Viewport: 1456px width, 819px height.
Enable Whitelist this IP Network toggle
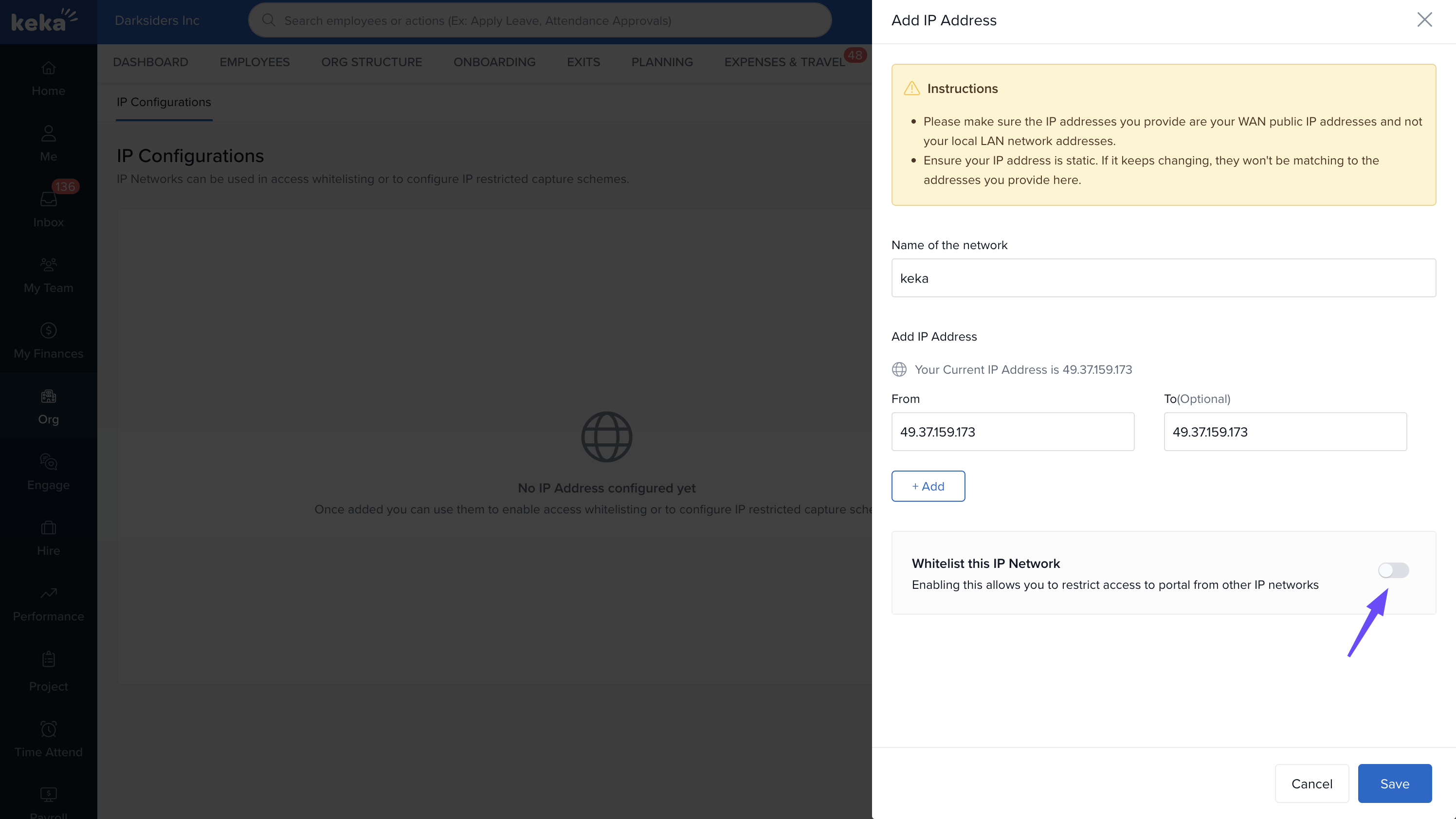click(1393, 570)
